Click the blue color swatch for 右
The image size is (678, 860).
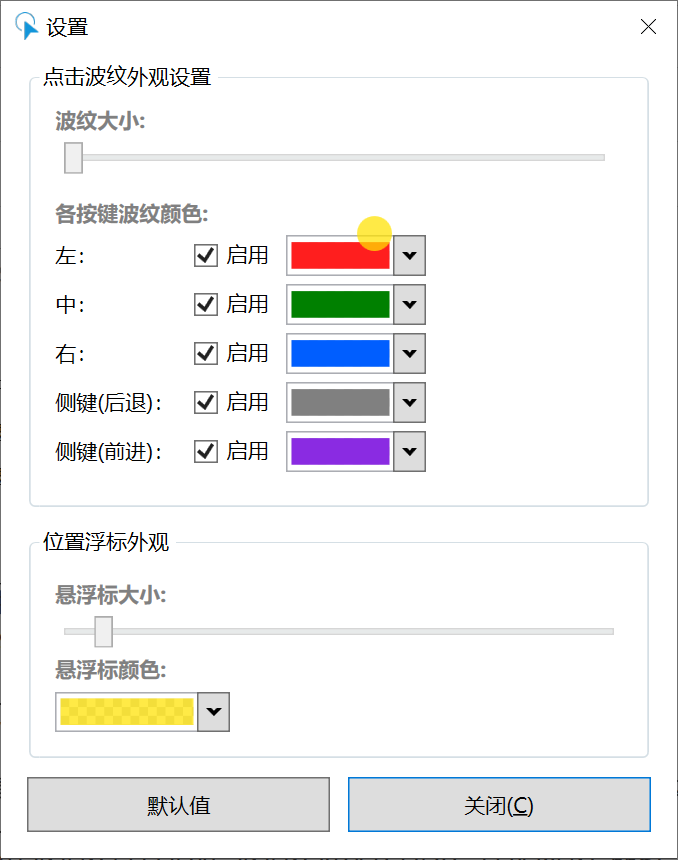(340, 353)
